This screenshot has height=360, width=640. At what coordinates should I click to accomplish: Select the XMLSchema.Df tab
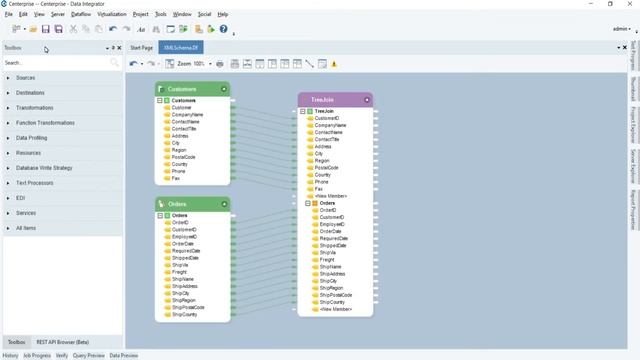[x=181, y=48]
